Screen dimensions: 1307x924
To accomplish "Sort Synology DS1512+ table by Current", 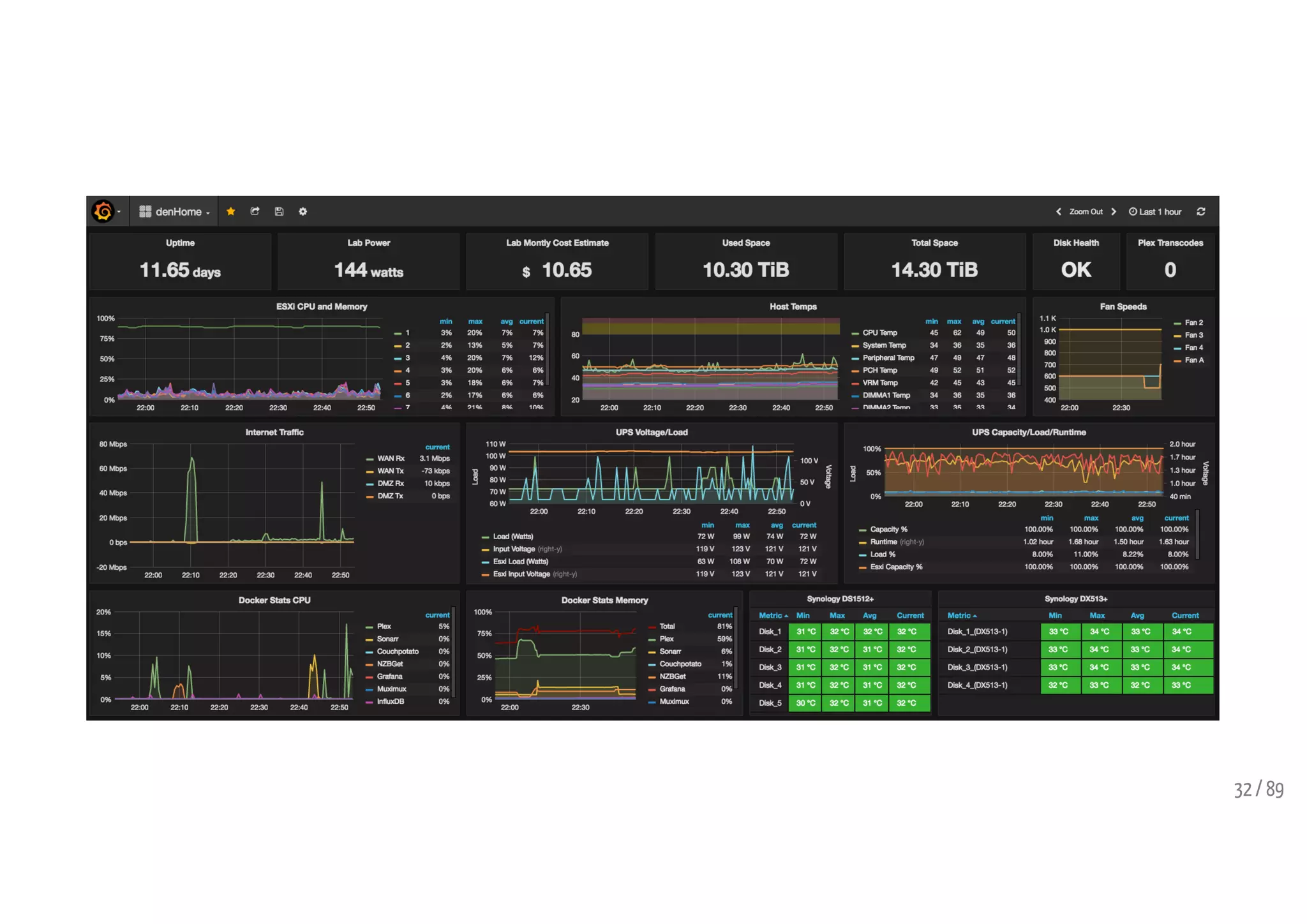I will click(910, 615).
